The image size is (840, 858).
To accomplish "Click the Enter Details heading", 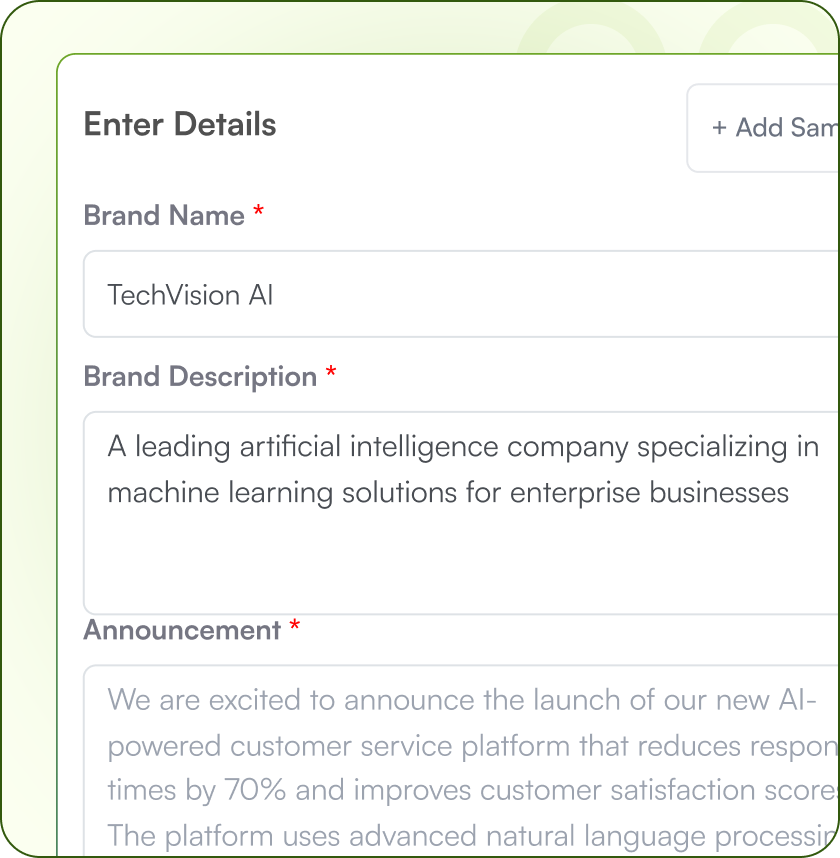I will 180,125.
